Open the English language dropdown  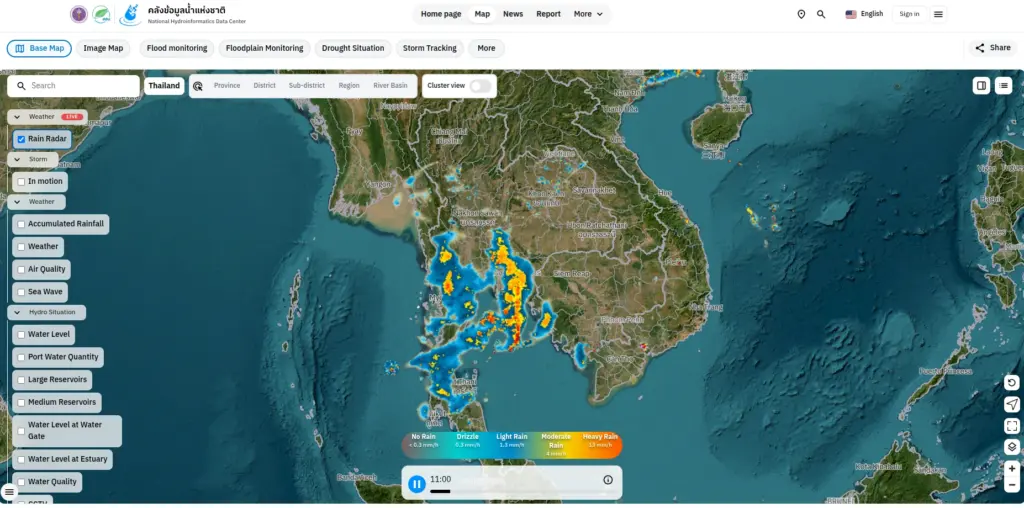[x=864, y=14]
